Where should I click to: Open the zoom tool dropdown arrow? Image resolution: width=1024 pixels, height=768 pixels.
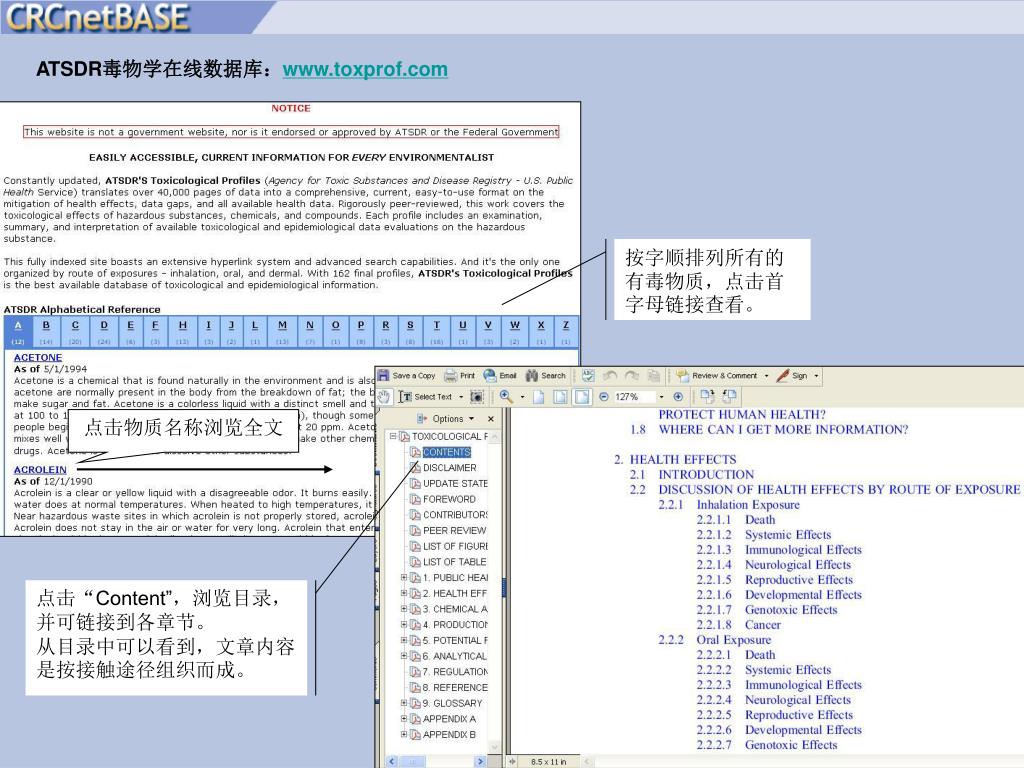(522, 397)
